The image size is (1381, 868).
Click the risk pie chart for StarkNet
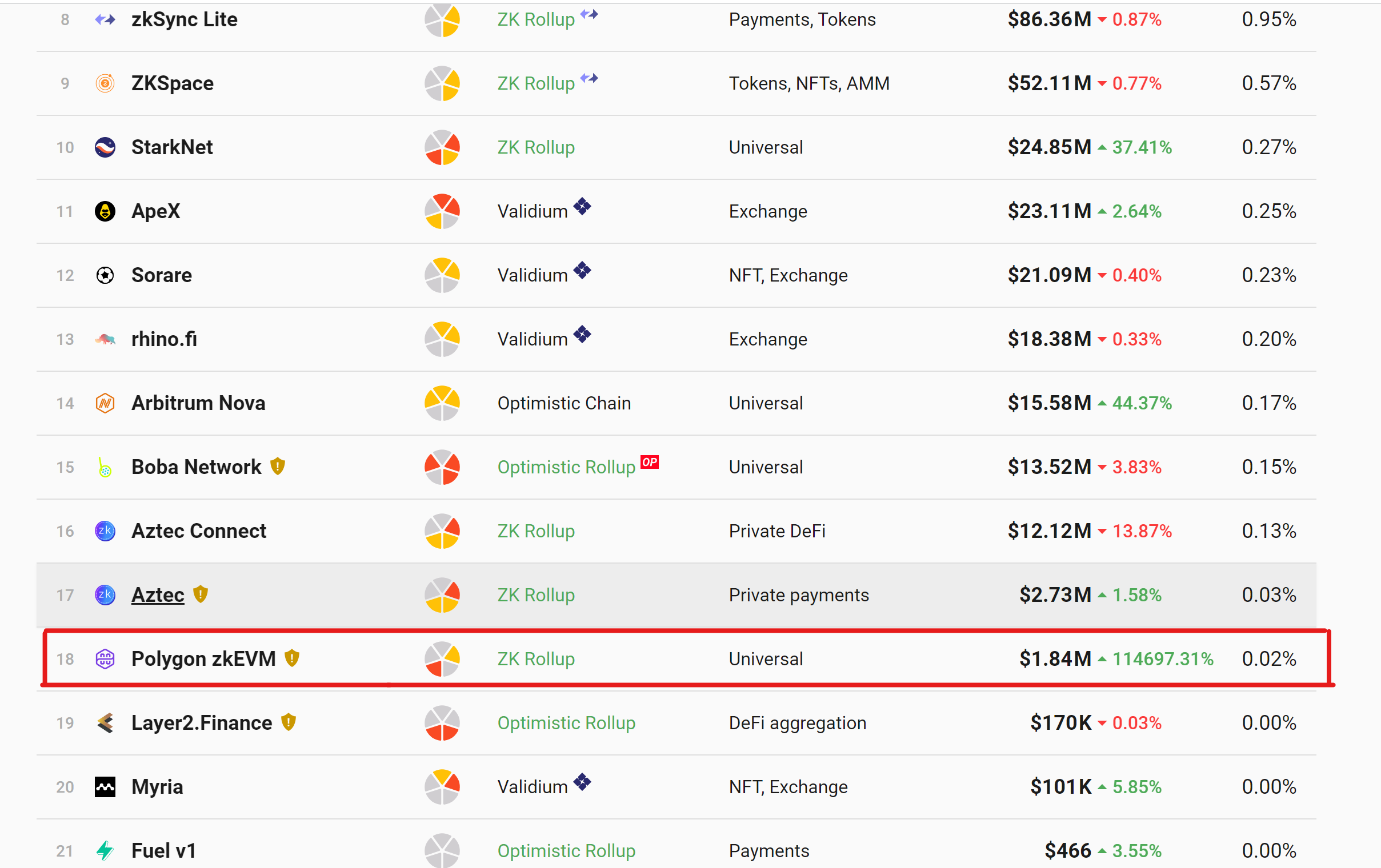tap(442, 147)
